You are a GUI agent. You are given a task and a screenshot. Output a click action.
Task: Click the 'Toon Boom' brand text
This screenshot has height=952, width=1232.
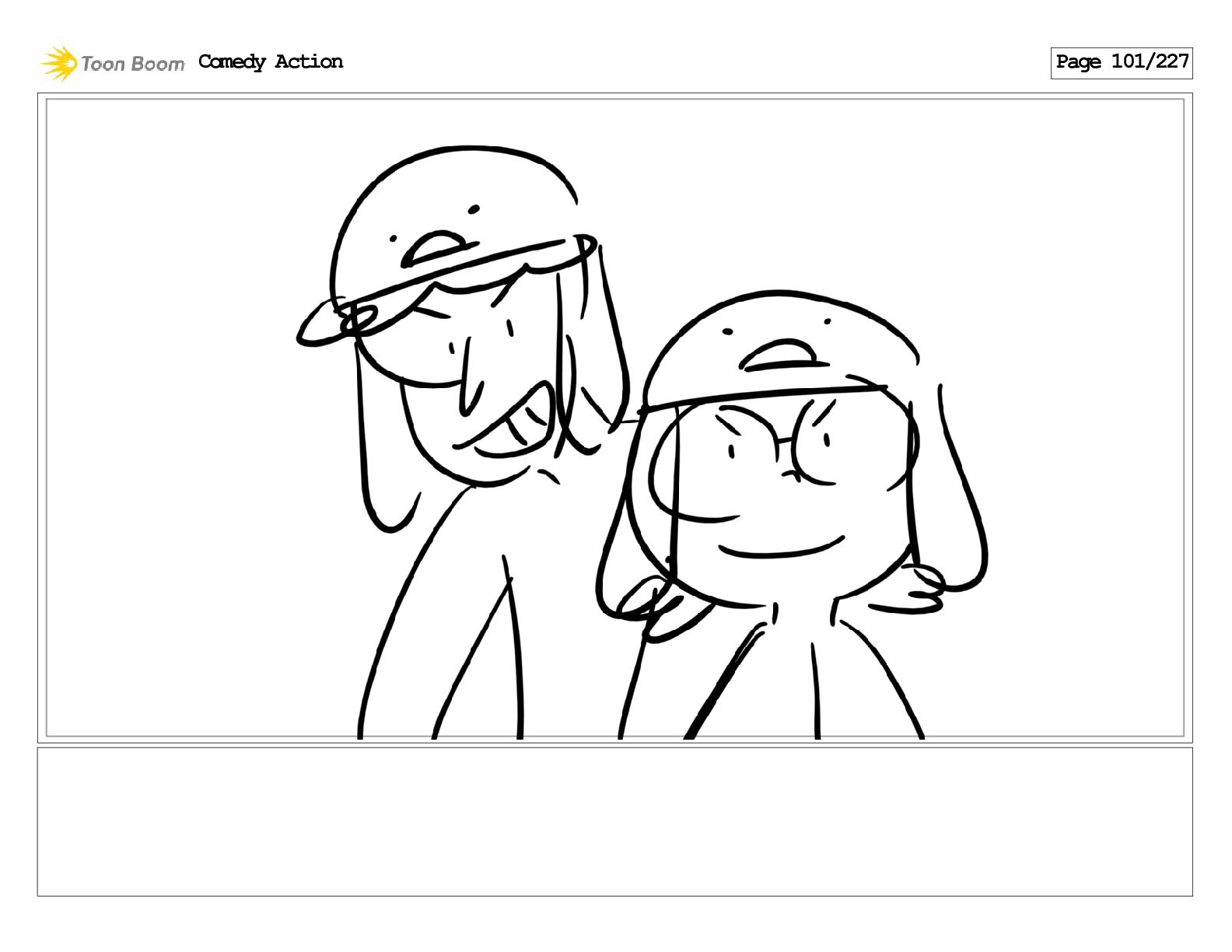click(x=133, y=64)
